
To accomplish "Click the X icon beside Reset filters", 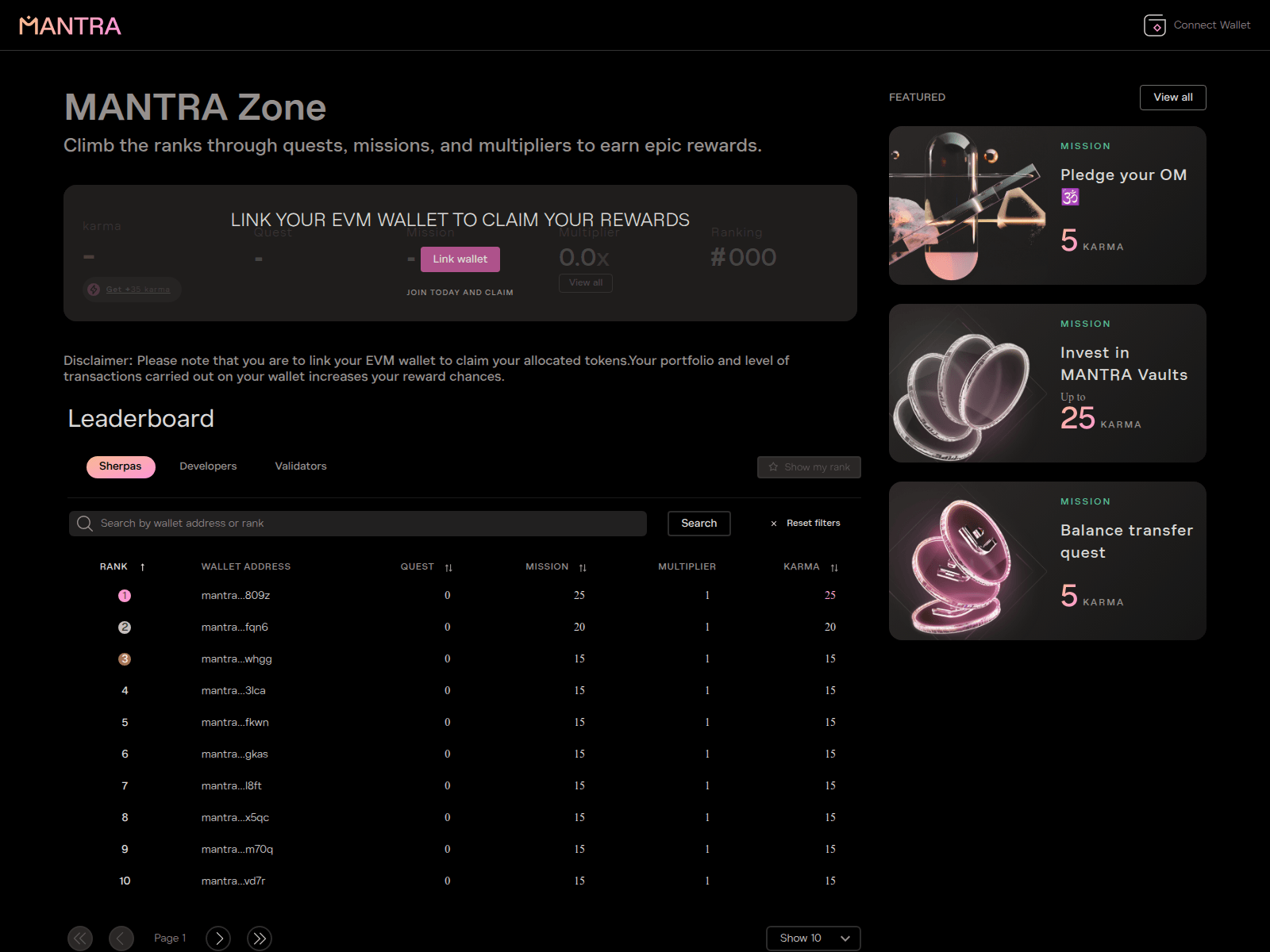I will pos(773,524).
